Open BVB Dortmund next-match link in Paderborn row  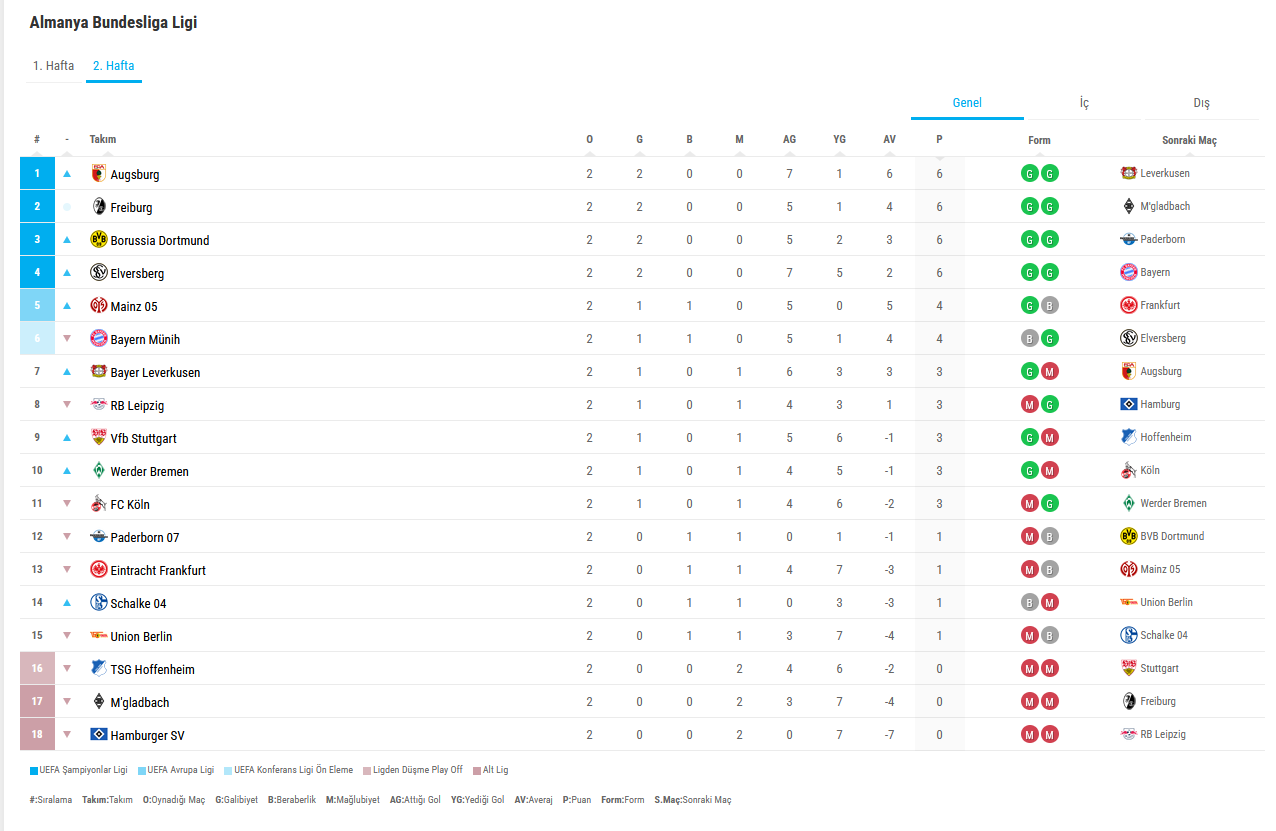point(1172,536)
